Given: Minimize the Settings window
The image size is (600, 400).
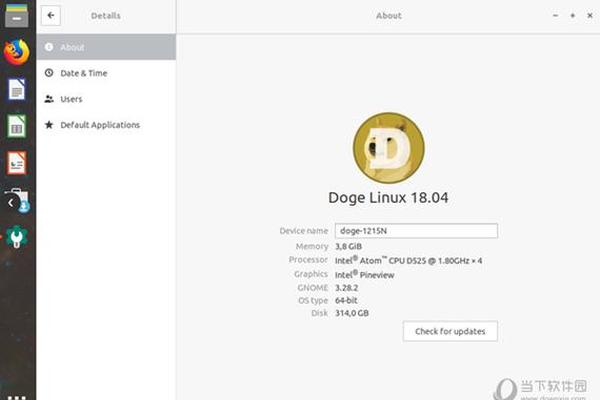Looking at the screenshot, I should (555, 16).
